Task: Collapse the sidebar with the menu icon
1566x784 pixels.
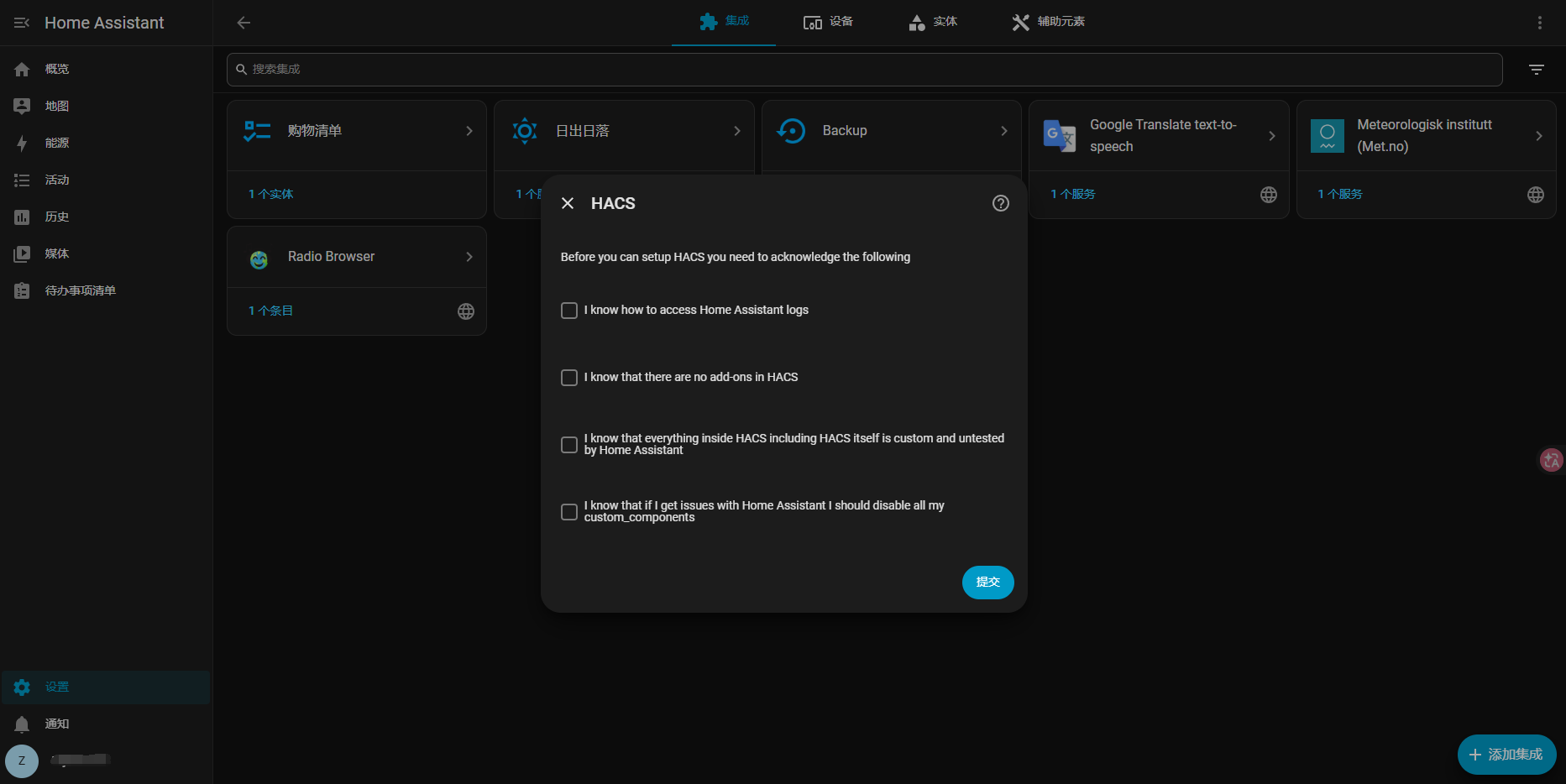Action: click(x=22, y=23)
